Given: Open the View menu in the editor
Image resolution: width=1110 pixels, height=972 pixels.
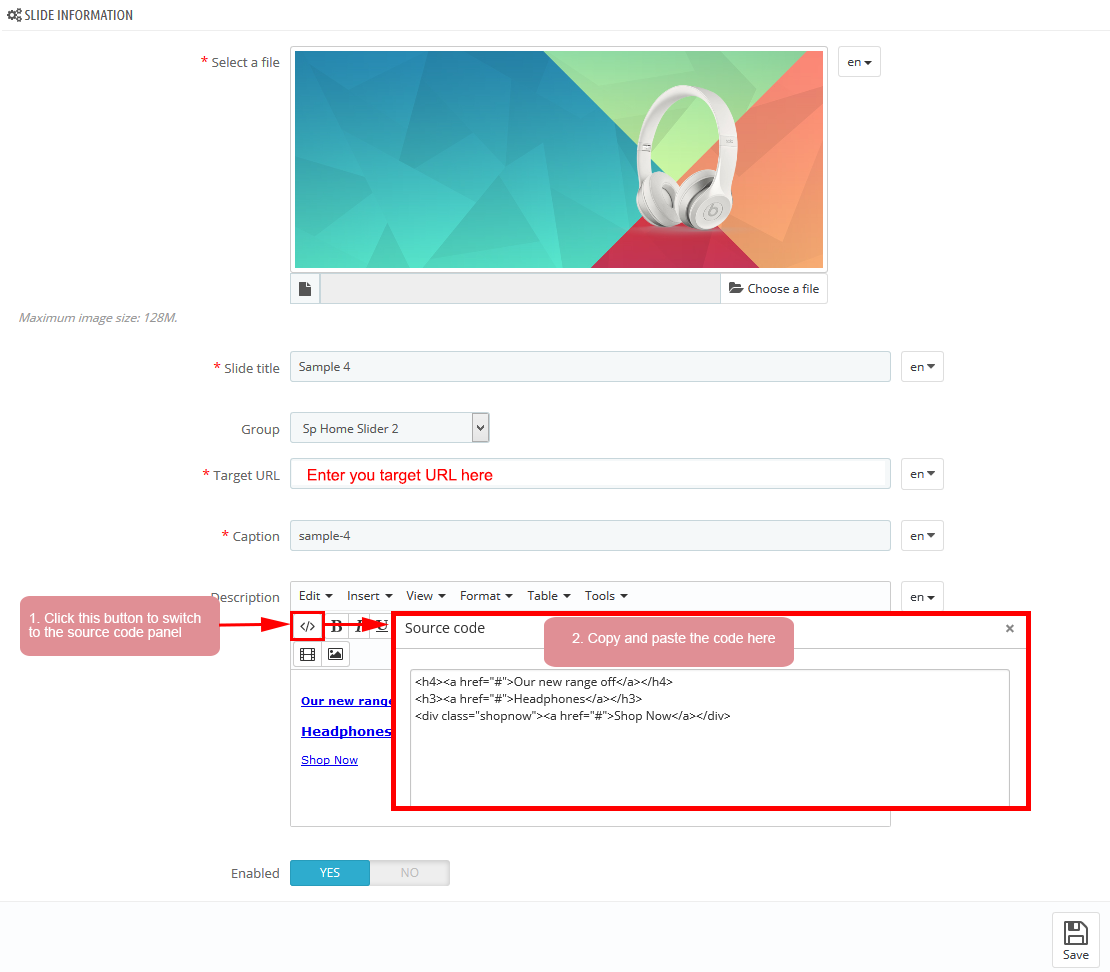Looking at the screenshot, I should (x=425, y=596).
